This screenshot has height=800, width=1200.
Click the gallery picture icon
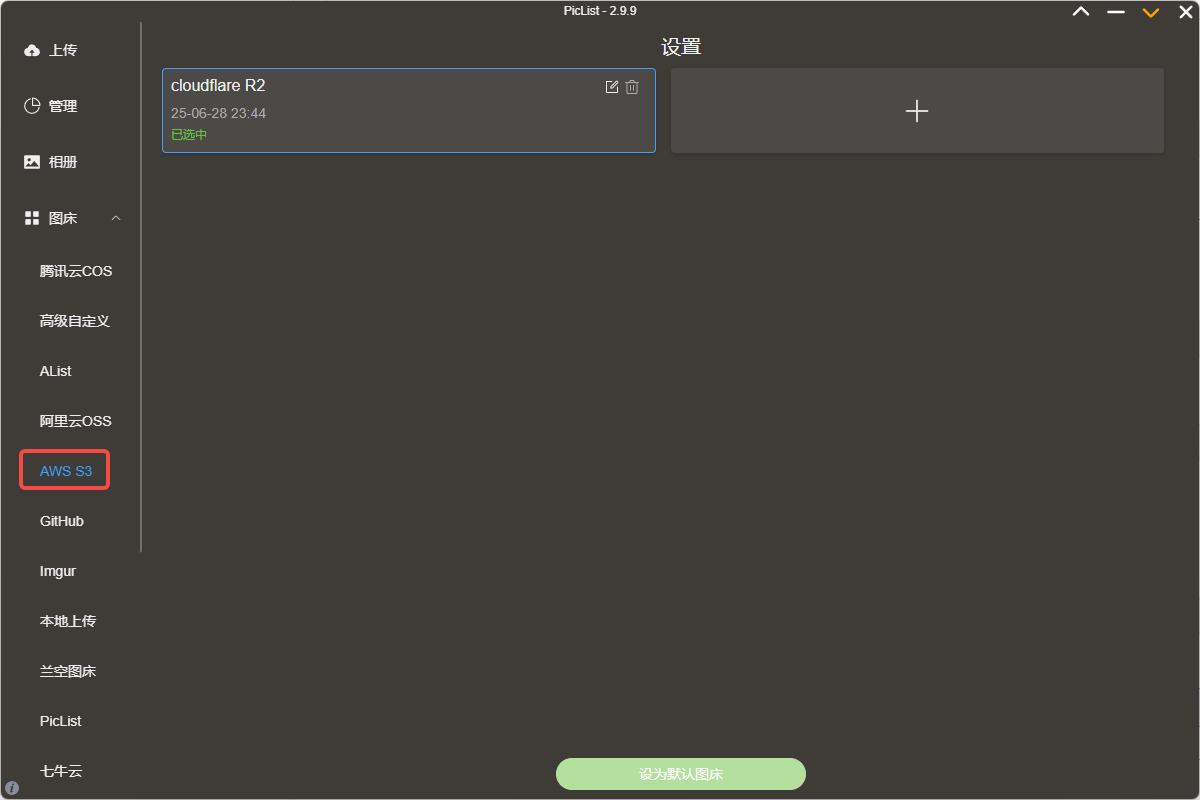coord(32,162)
